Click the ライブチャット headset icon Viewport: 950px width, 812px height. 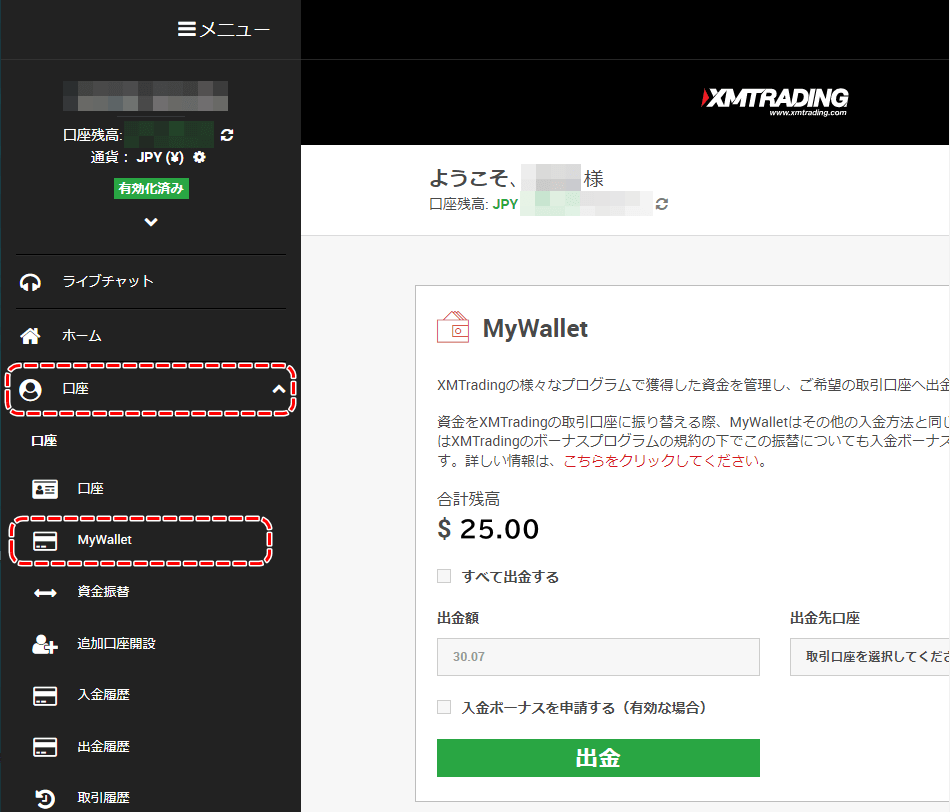point(30,282)
